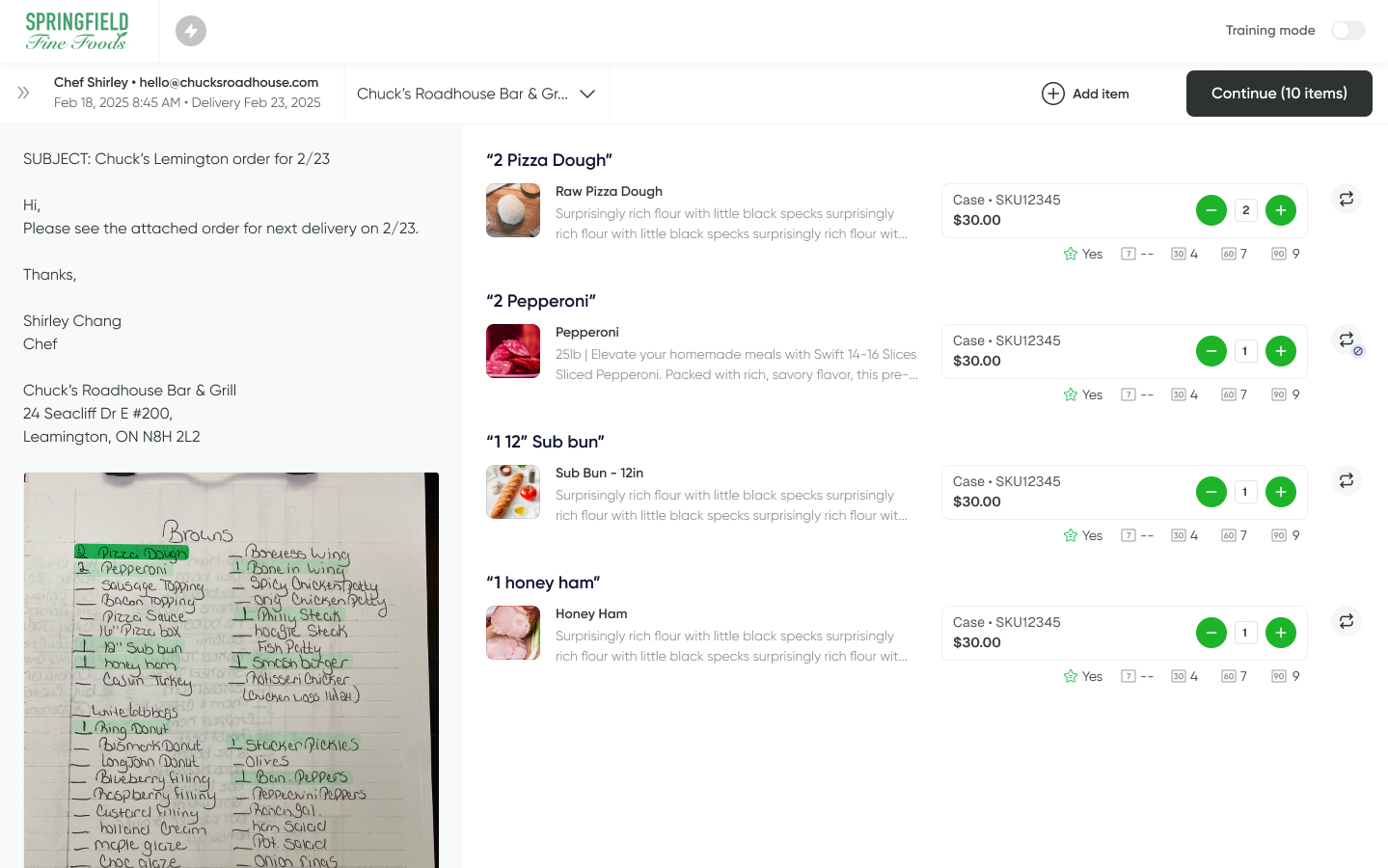Click the lightning bolt icon in header
1388x868 pixels.
[191, 31]
